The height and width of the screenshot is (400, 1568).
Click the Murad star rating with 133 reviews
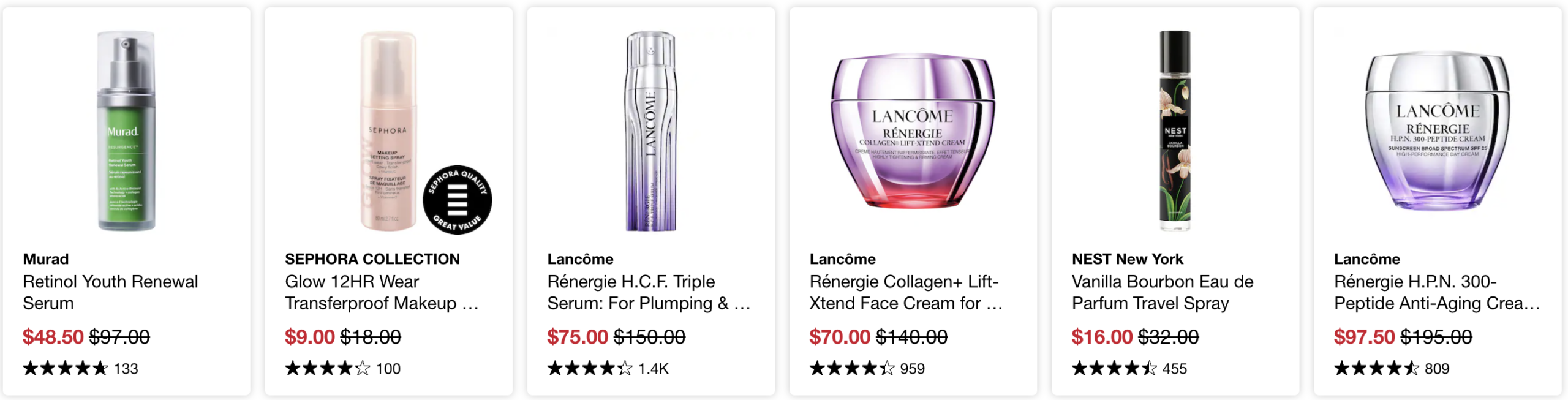pyautogui.click(x=80, y=368)
